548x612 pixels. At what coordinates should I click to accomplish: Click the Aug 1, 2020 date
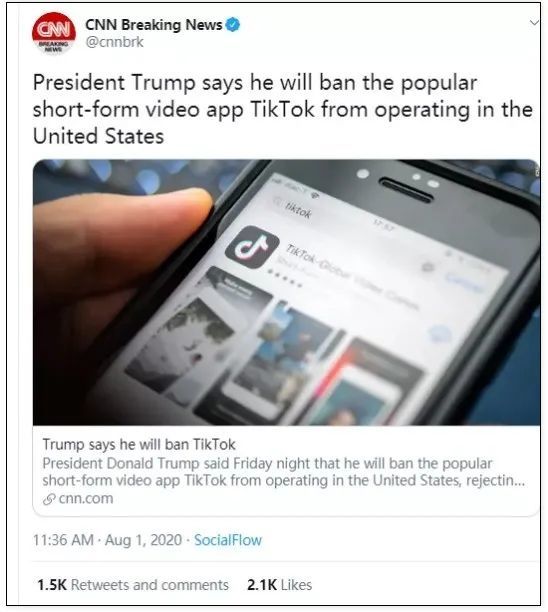(143, 540)
